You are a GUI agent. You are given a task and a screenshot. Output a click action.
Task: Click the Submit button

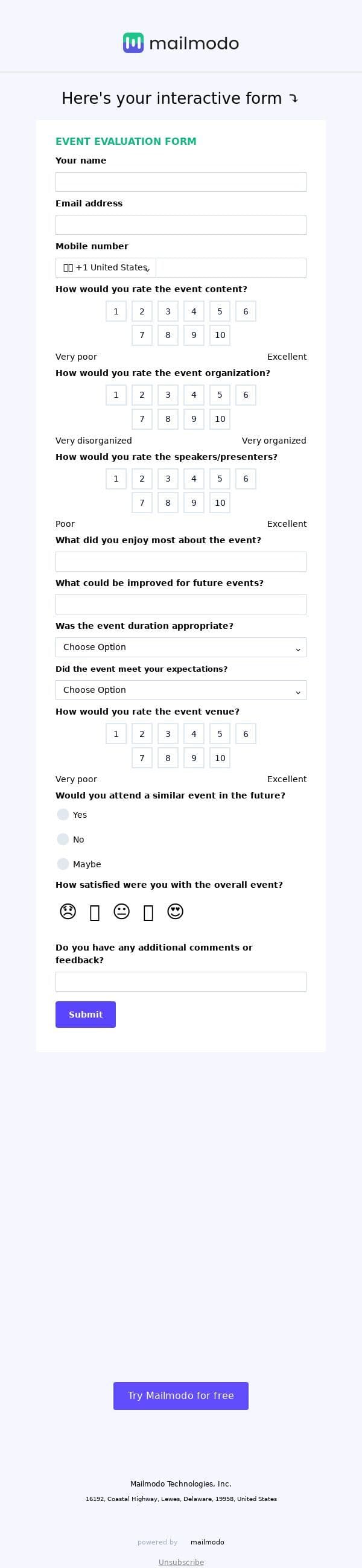tap(86, 1015)
